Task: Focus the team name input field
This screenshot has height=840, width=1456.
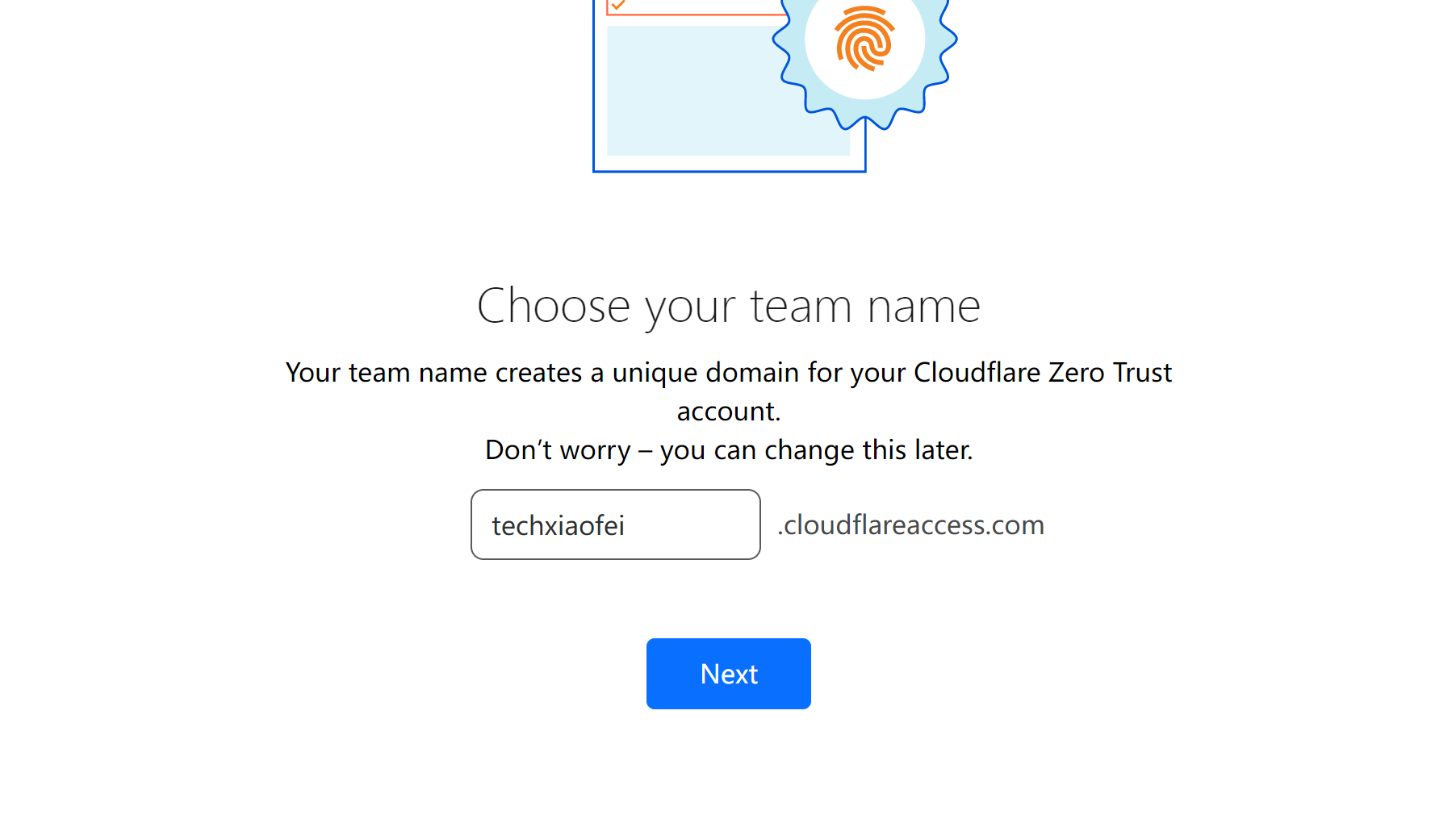Action: (x=615, y=524)
